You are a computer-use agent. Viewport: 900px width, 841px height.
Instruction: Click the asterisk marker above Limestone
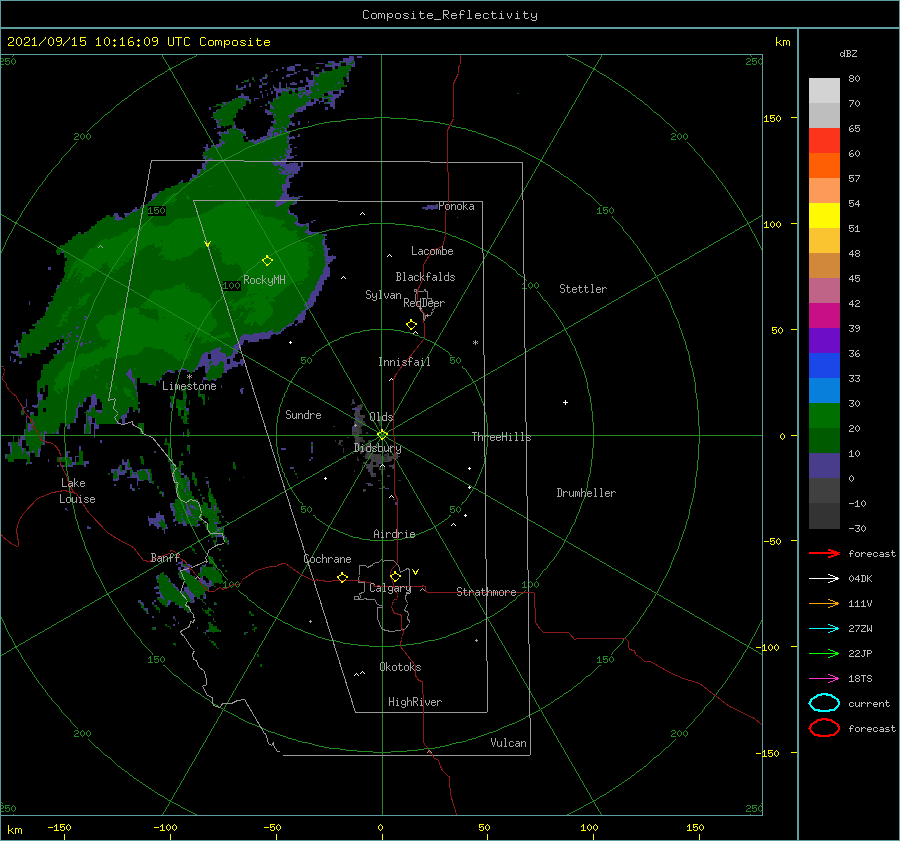click(x=189, y=377)
